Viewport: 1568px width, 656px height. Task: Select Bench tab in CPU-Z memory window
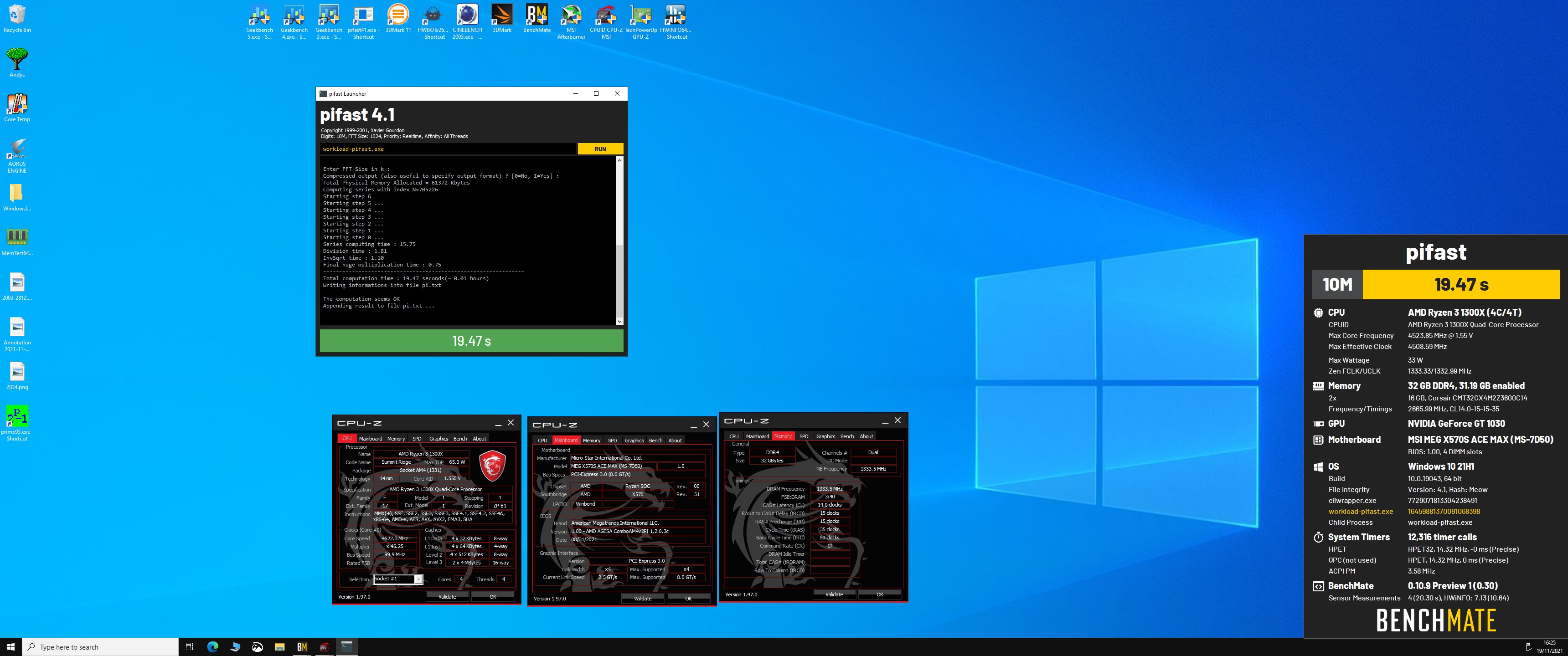point(847,436)
